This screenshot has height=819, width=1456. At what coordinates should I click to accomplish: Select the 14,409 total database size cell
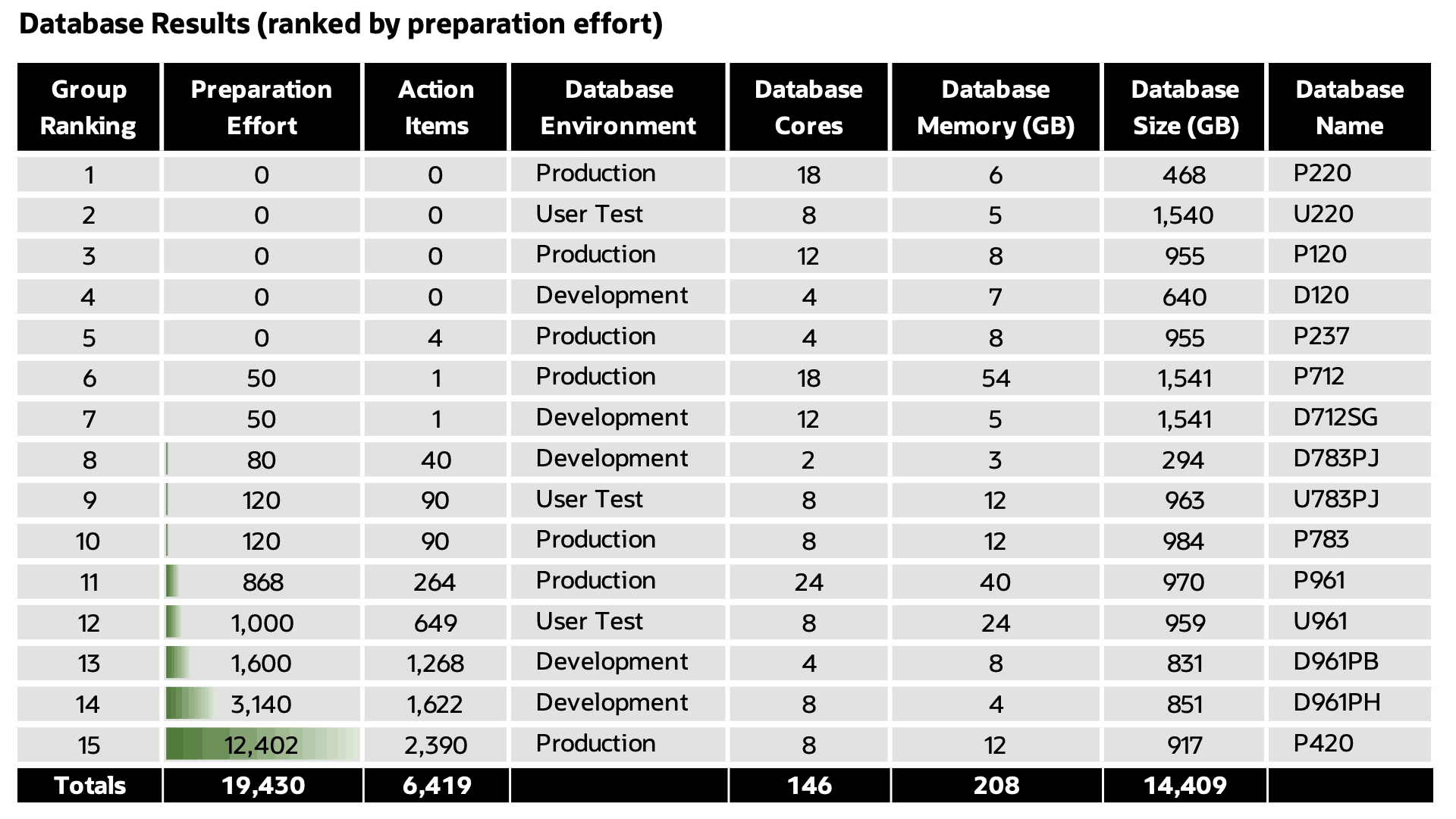pos(1185,785)
